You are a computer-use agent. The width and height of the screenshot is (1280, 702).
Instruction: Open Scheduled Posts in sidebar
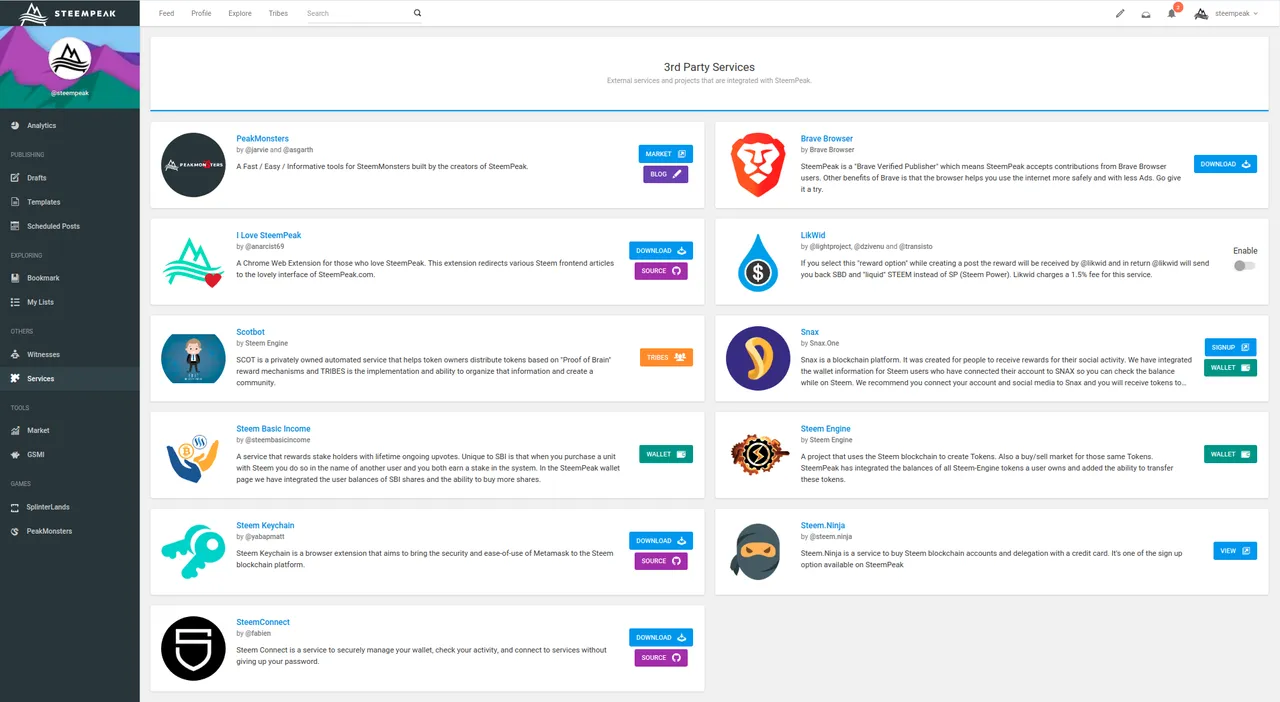pyautogui.click(x=70, y=226)
